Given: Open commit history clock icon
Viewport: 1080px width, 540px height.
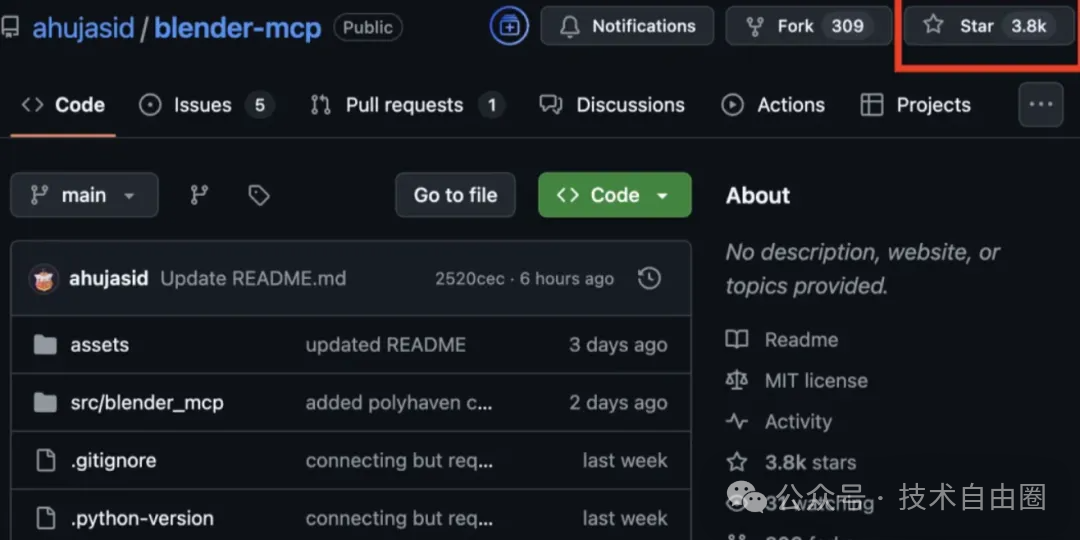Looking at the screenshot, I should click(x=649, y=278).
